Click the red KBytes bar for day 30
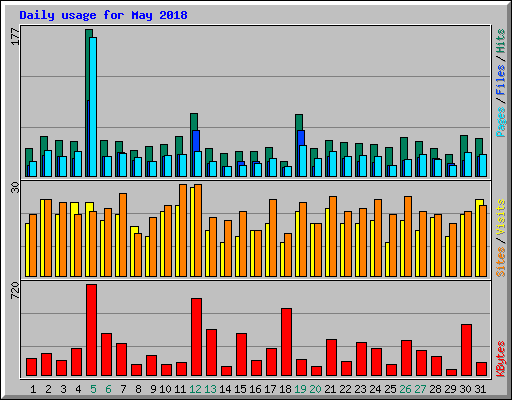The width and height of the screenshot is (512, 400). click(x=467, y=350)
